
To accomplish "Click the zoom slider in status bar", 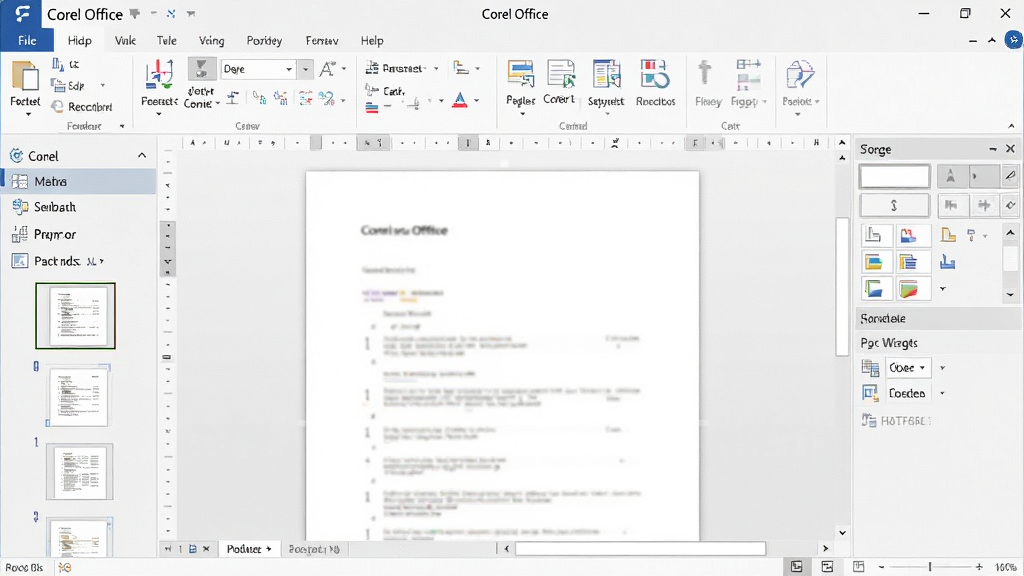I will (930, 567).
